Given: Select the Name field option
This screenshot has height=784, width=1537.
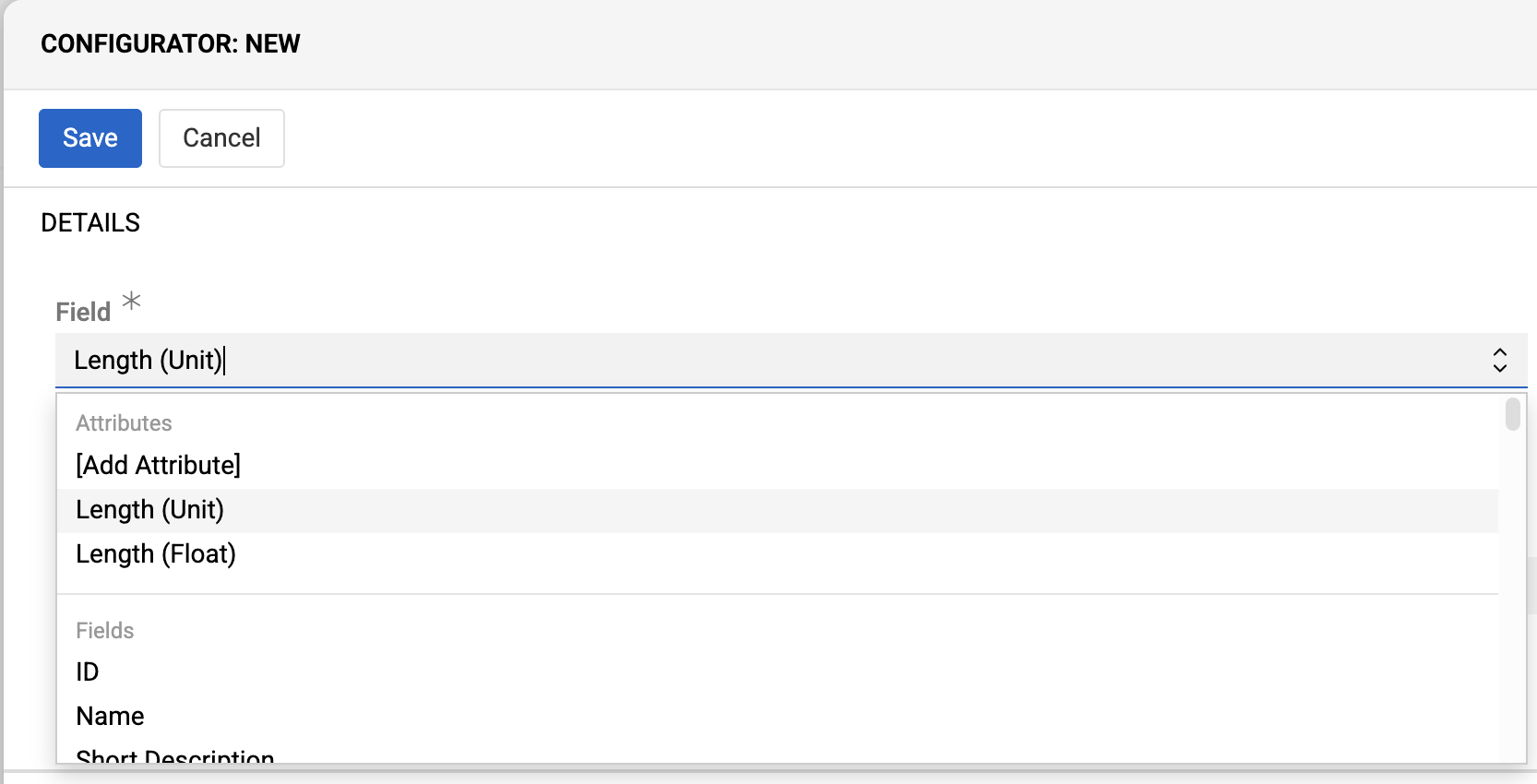Looking at the screenshot, I should point(110,716).
